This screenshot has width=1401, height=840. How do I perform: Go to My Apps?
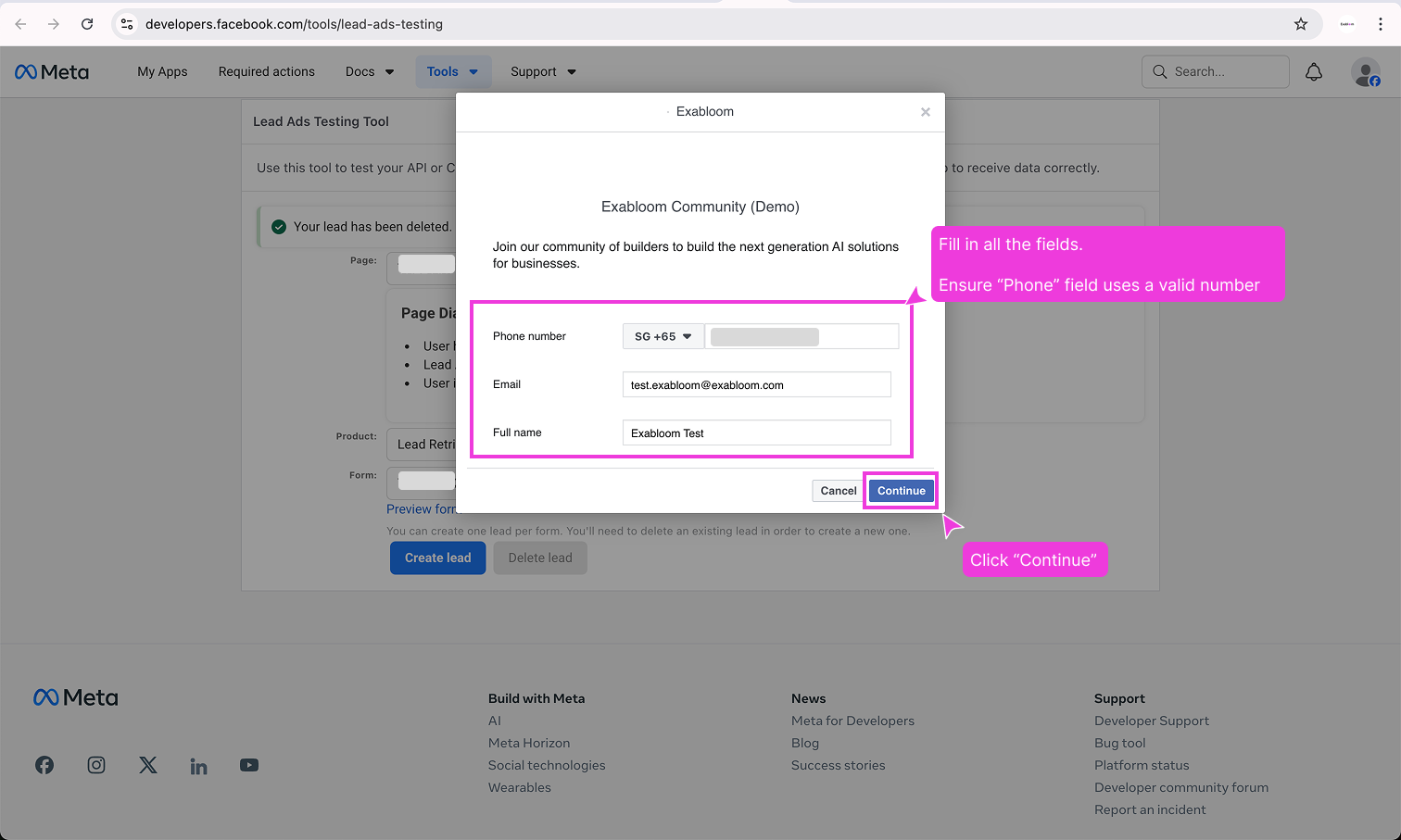162,71
